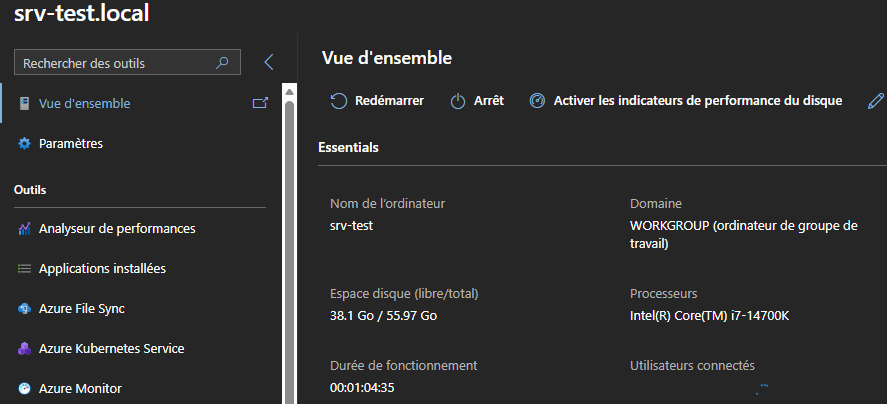Open the Analyseur de performances tool
The image size is (887, 404).
tap(116, 229)
